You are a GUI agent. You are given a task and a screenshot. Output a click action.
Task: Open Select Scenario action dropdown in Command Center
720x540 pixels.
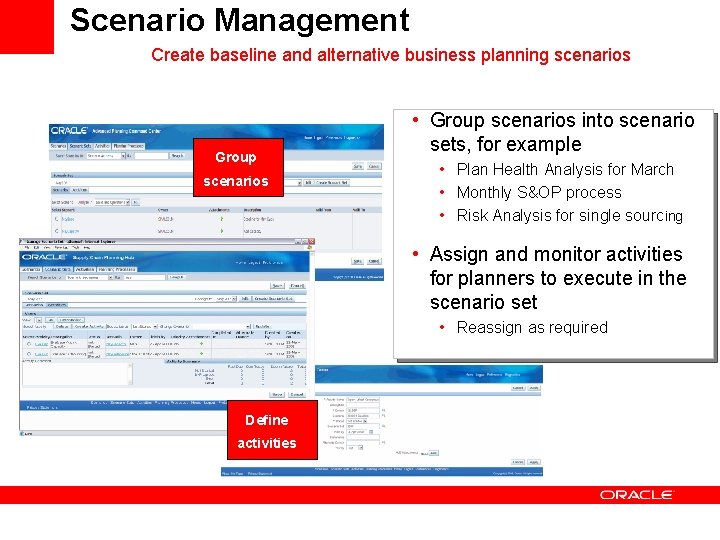pos(112,202)
